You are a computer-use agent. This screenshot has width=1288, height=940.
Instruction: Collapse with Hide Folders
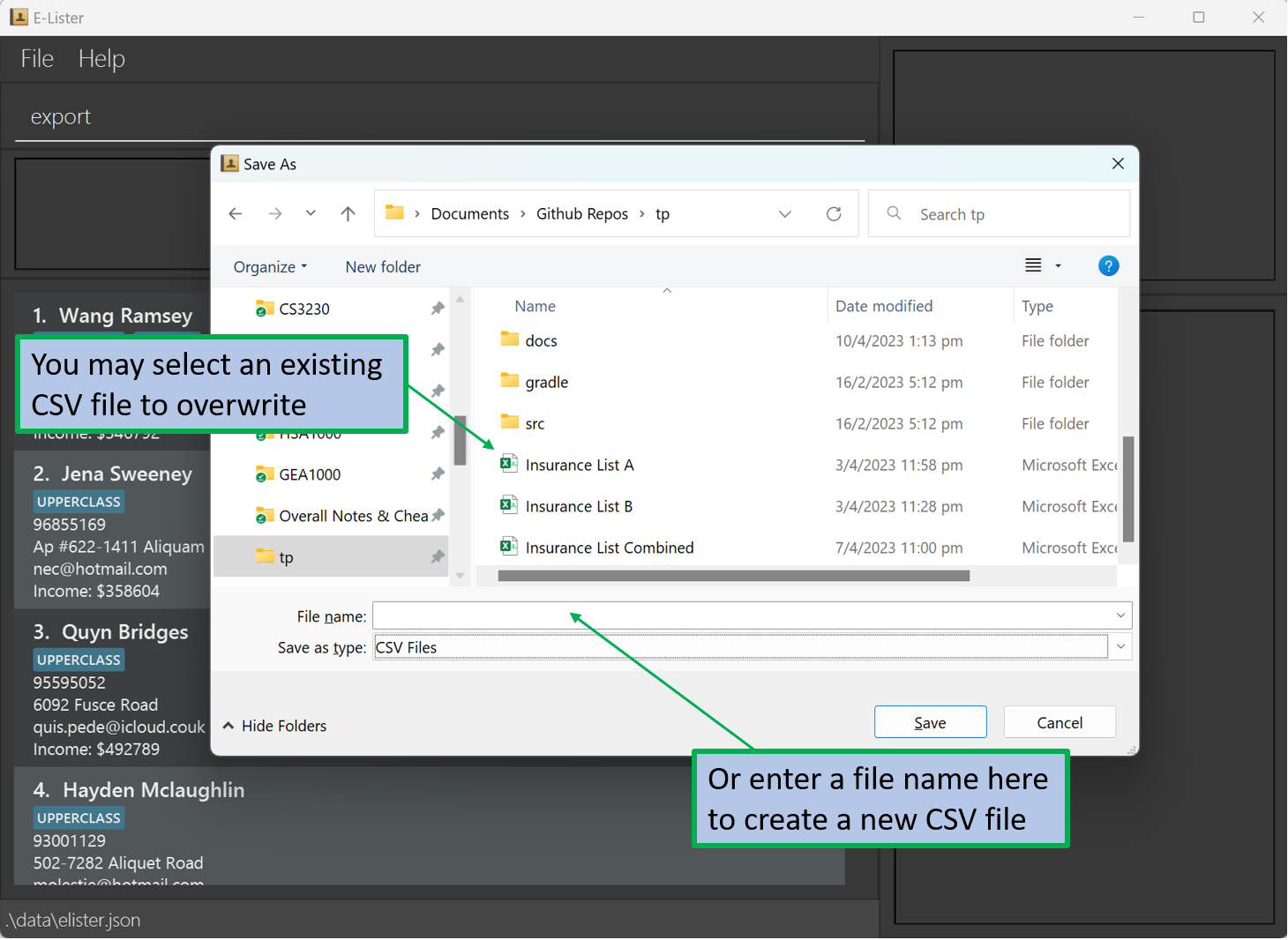tap(274, 726)
